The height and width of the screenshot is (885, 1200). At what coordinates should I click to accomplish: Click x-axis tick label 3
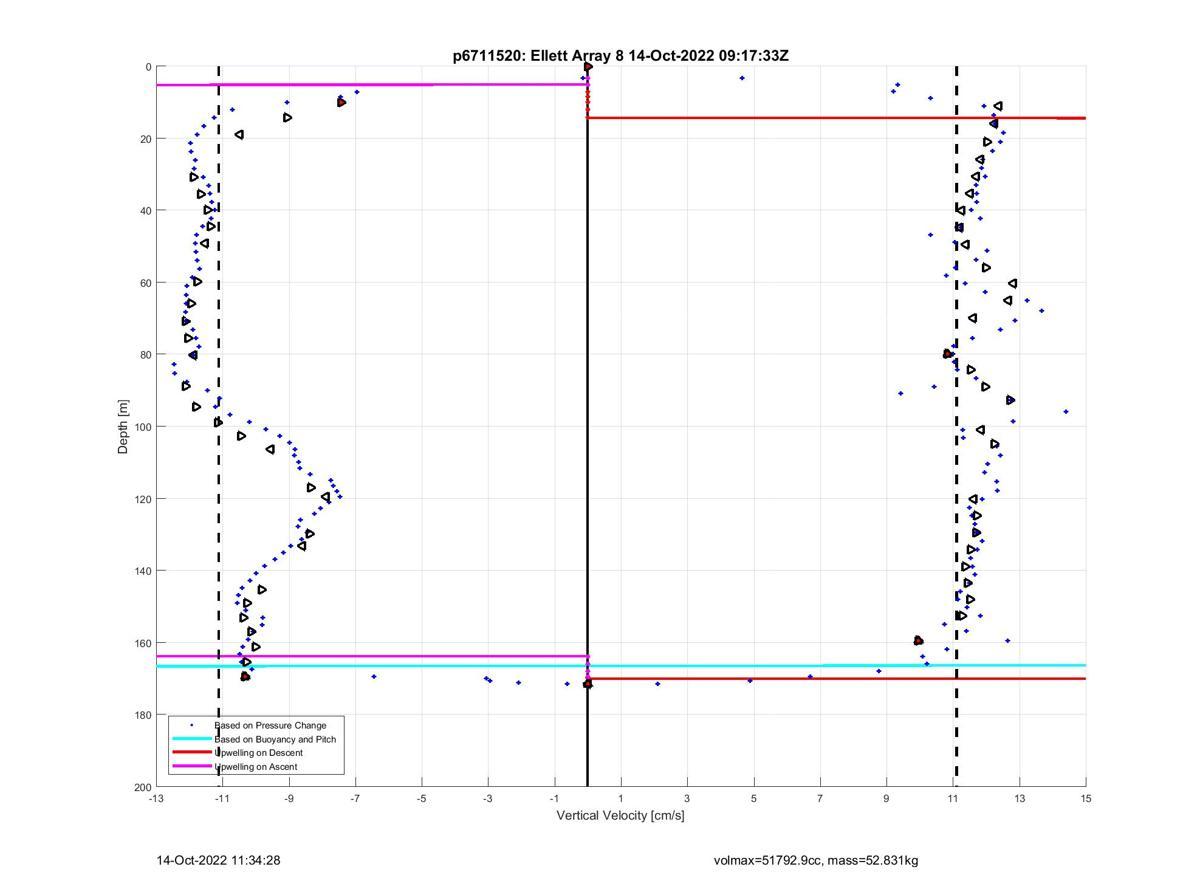[687, 798]
